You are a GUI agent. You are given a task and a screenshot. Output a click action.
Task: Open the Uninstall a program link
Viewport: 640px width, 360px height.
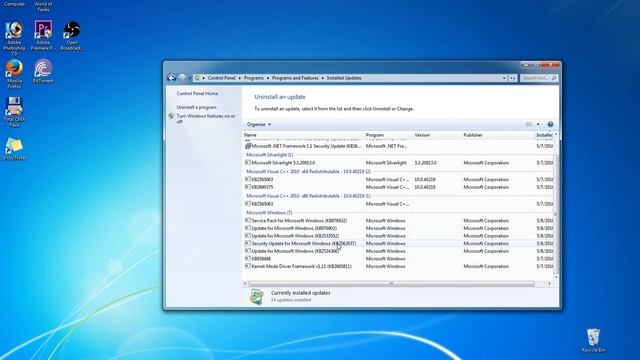(196, 107)
